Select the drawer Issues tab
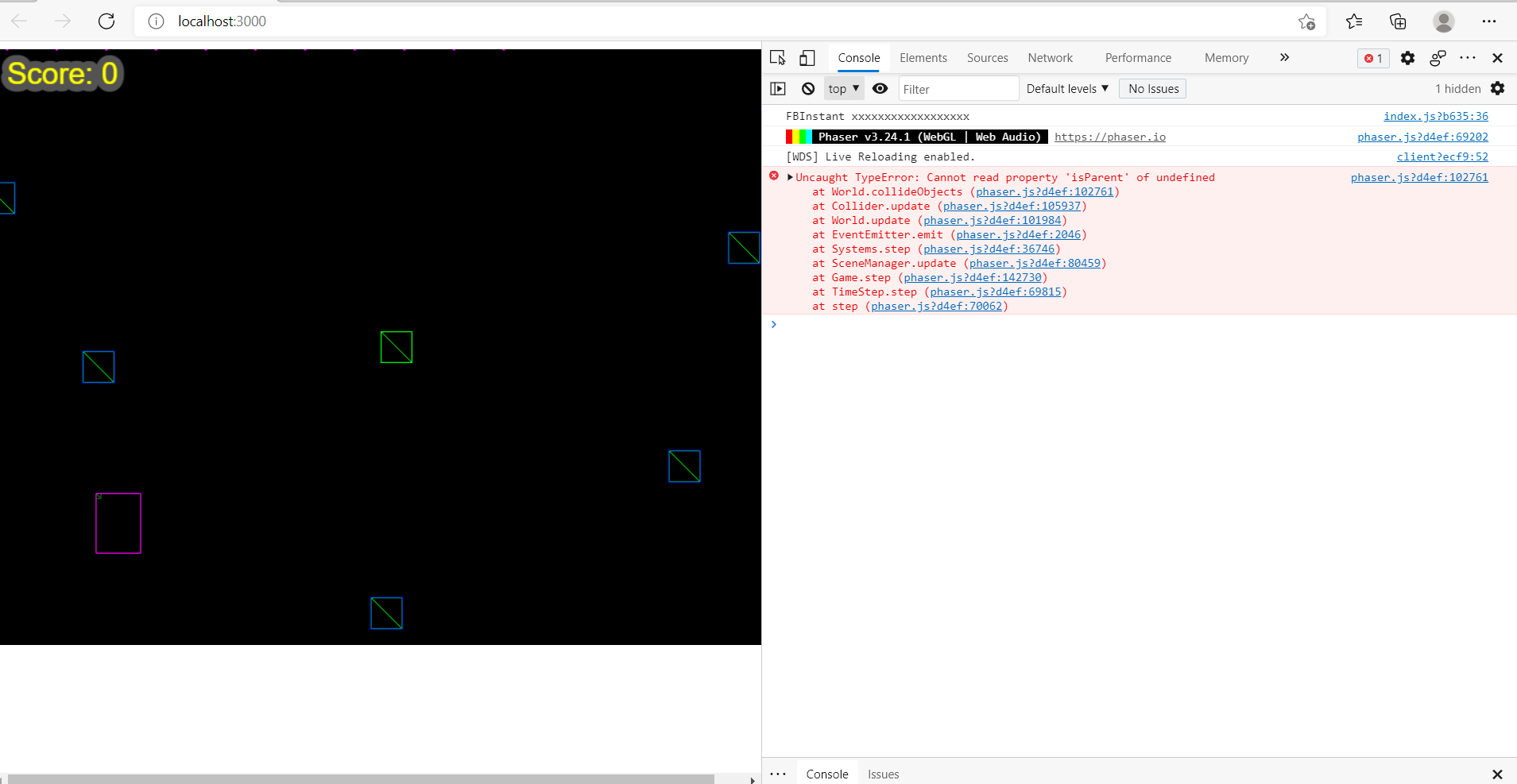The height and width of the screenshot is (784, 1517). (883, 774)
